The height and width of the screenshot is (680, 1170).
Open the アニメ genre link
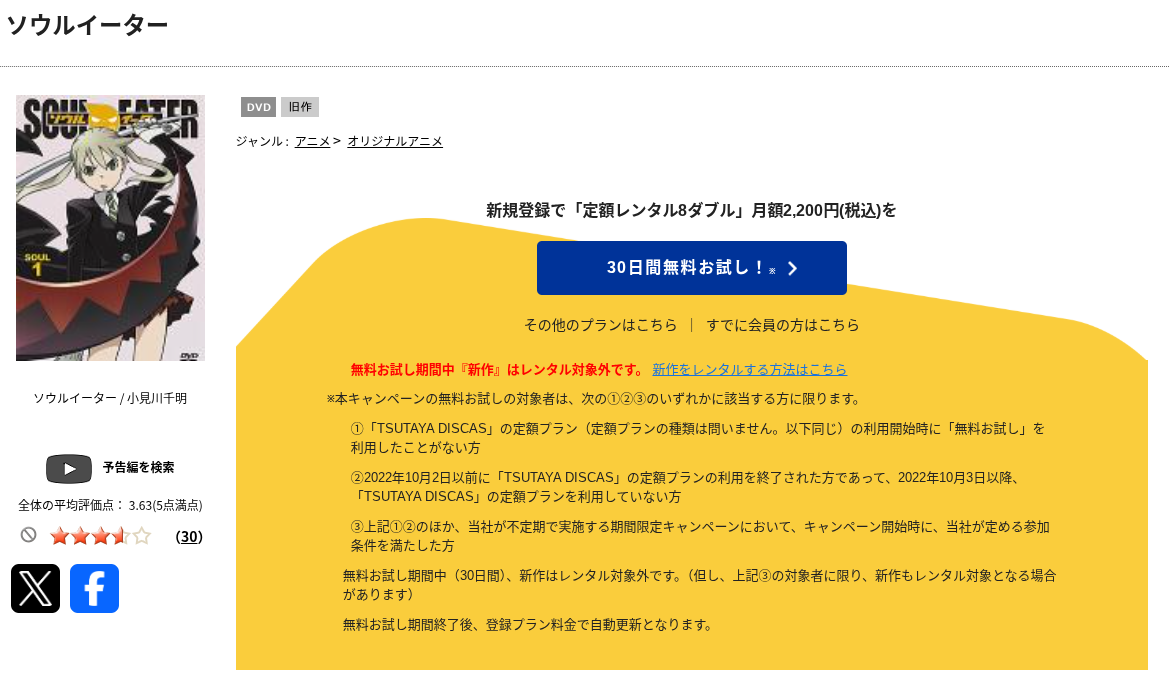(313, 141)
